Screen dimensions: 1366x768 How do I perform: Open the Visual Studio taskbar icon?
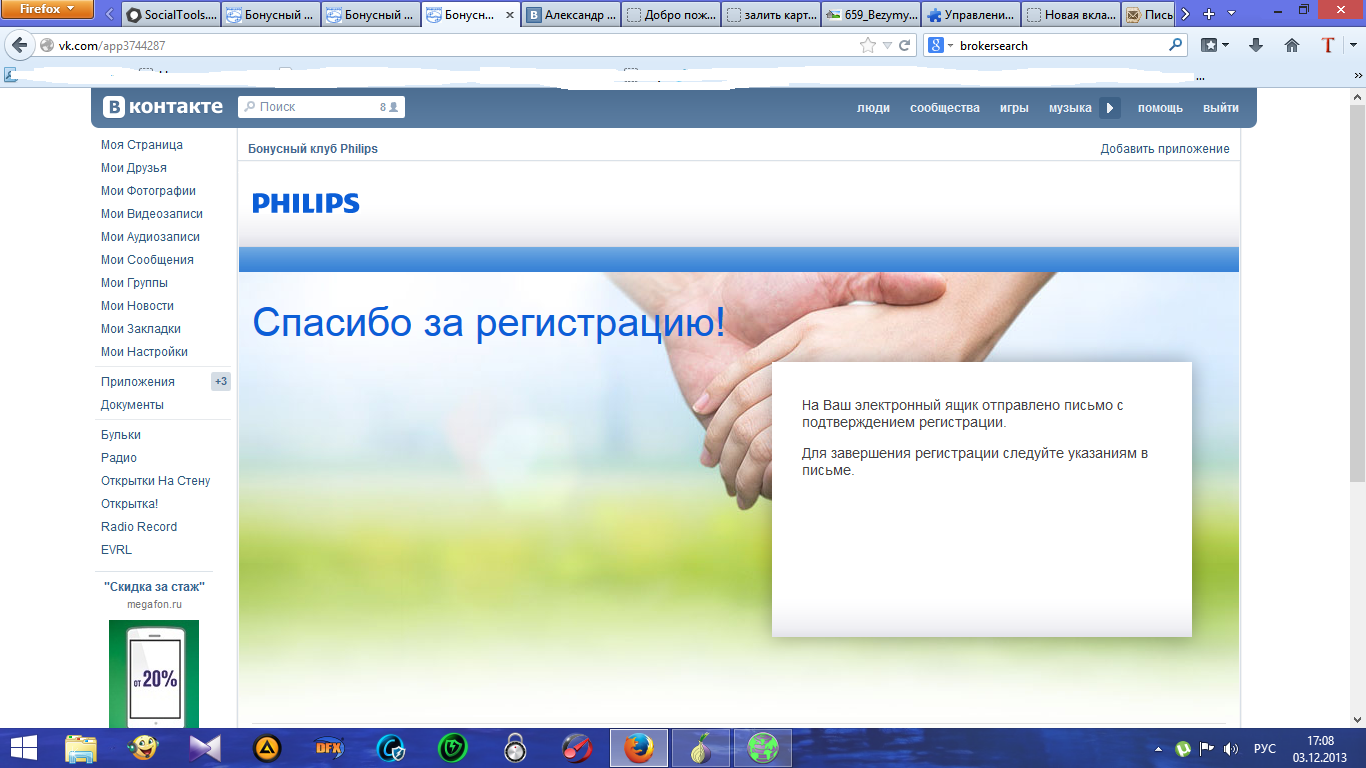(x=205, y=748)
